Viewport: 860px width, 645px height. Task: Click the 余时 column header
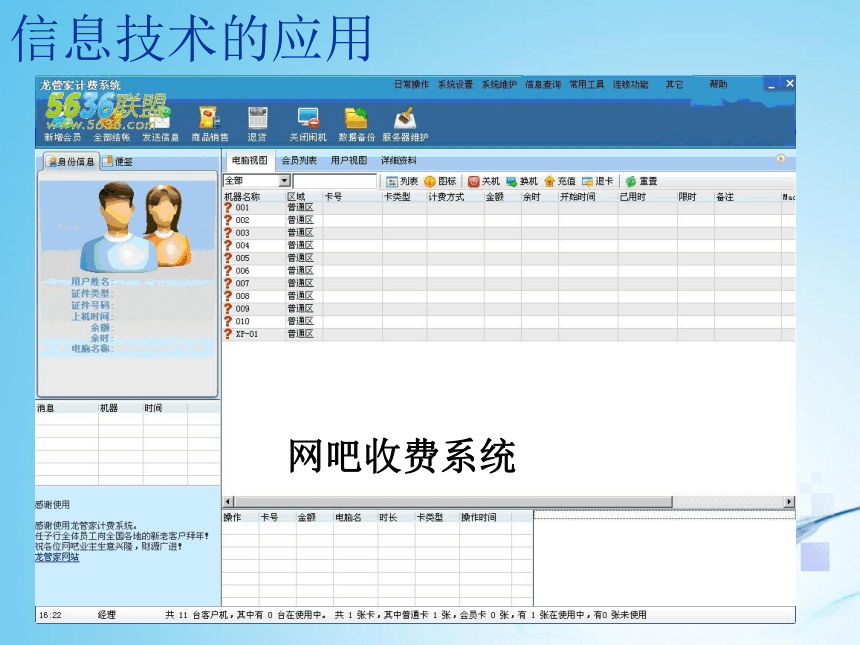click(540, 196)
